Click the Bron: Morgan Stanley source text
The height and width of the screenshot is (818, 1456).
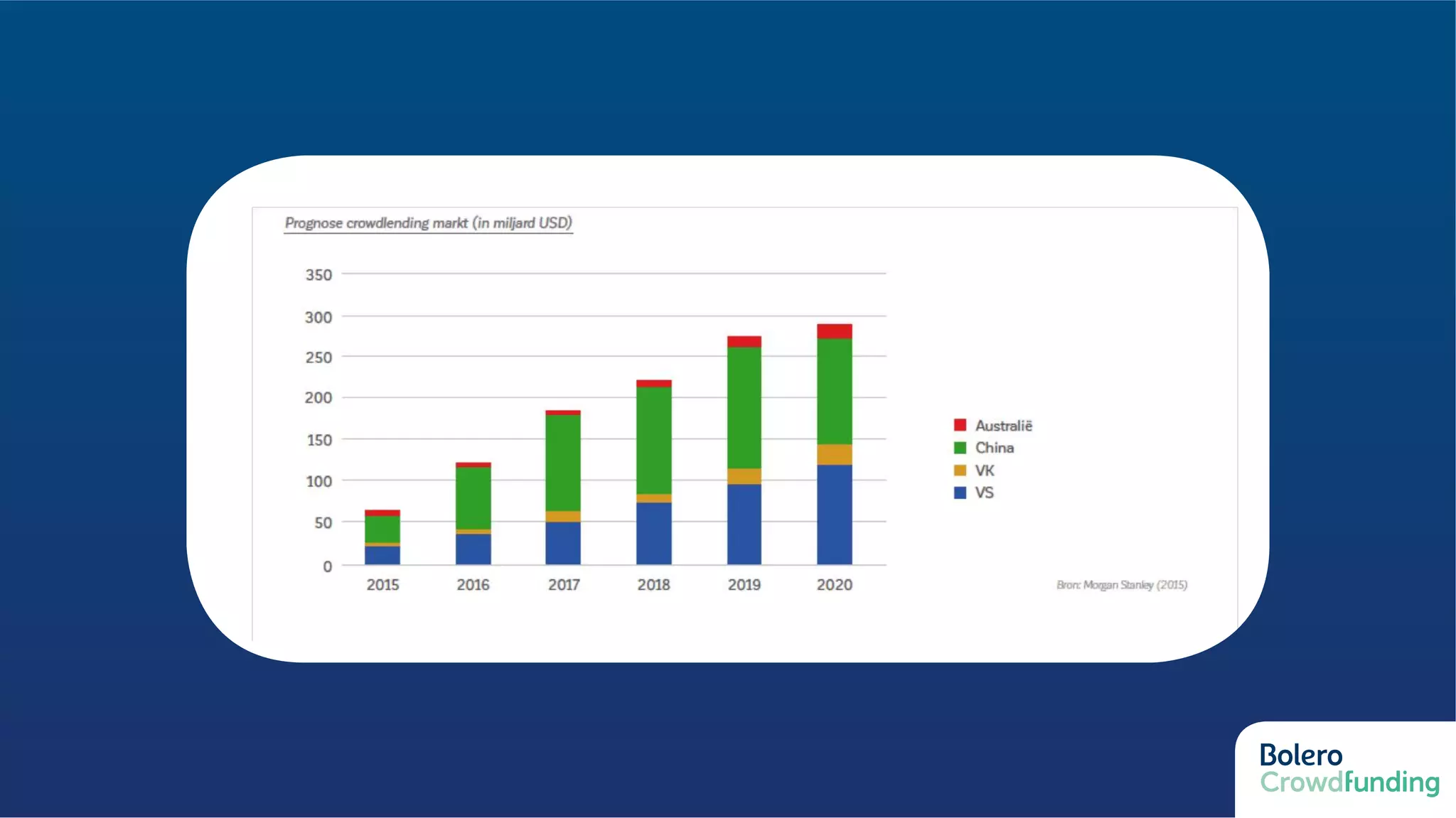(x=1121, y=585)
